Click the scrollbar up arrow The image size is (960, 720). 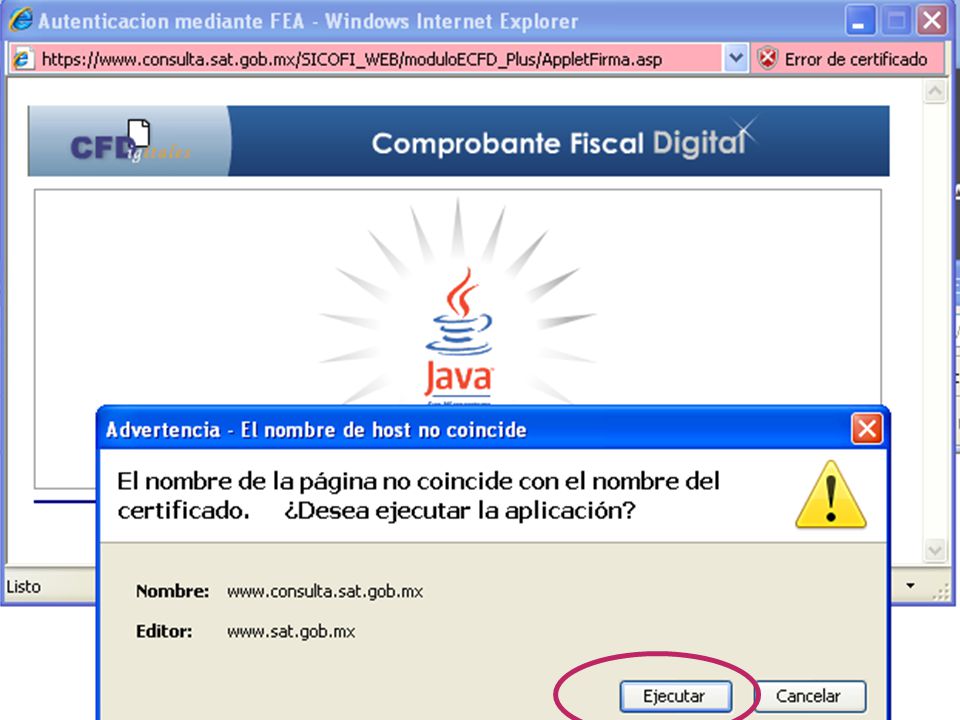[935, 92]
